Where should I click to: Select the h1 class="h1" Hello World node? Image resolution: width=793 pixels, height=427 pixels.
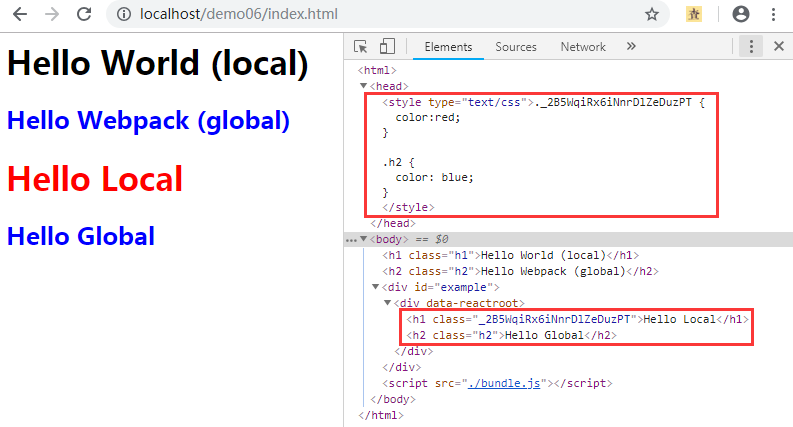click(x=510, y=255)
